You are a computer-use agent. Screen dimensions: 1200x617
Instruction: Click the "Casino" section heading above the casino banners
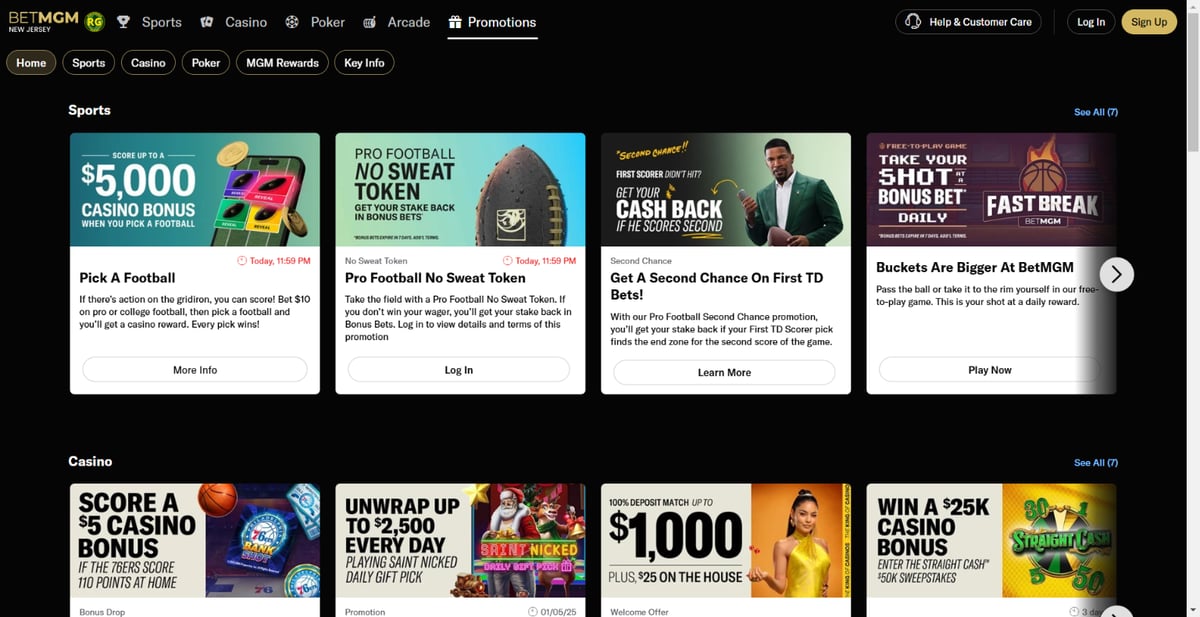[90, 461]
